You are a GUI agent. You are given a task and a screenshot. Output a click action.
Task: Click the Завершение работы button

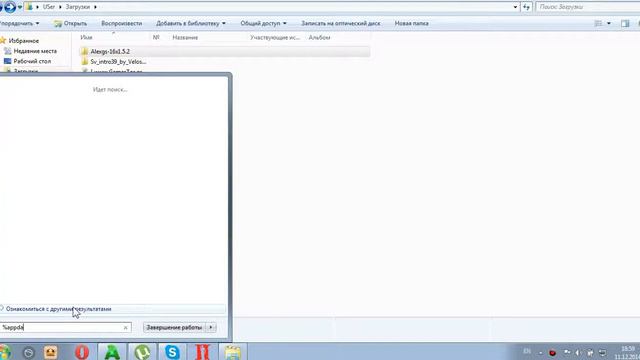[175, 327]
